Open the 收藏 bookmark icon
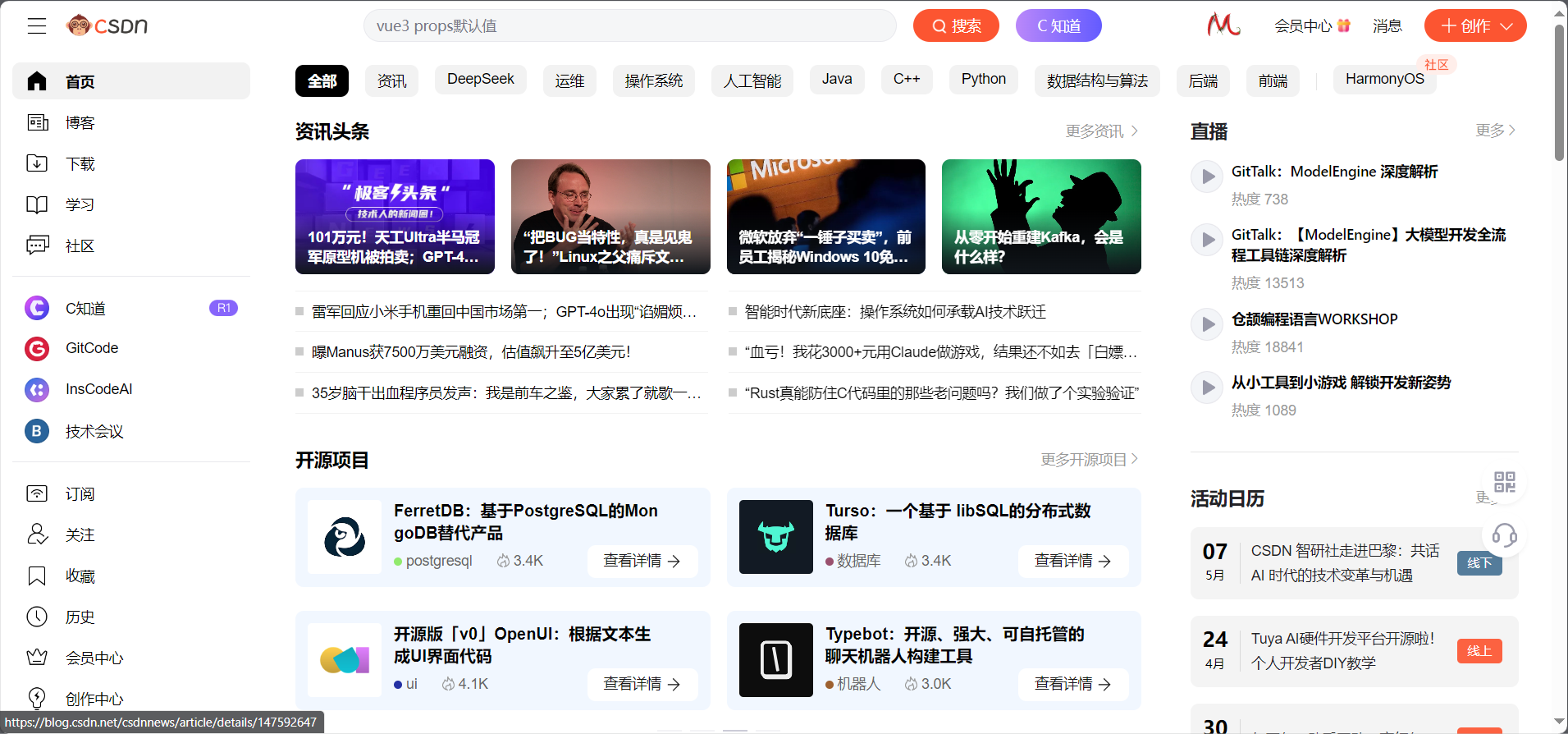The image size is (1568, 734). point(37,576)
